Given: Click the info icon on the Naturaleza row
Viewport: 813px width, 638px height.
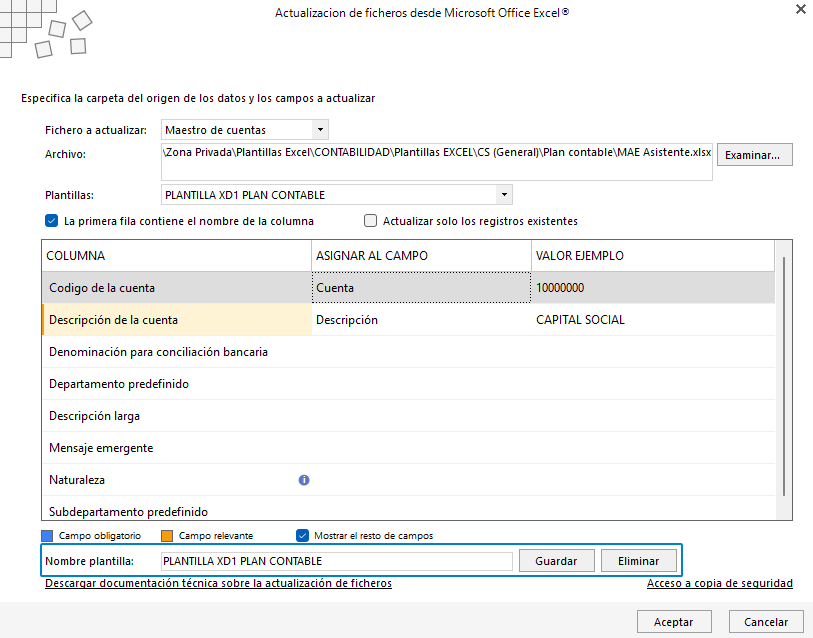Looking at the screenshot, I should 304,480.
